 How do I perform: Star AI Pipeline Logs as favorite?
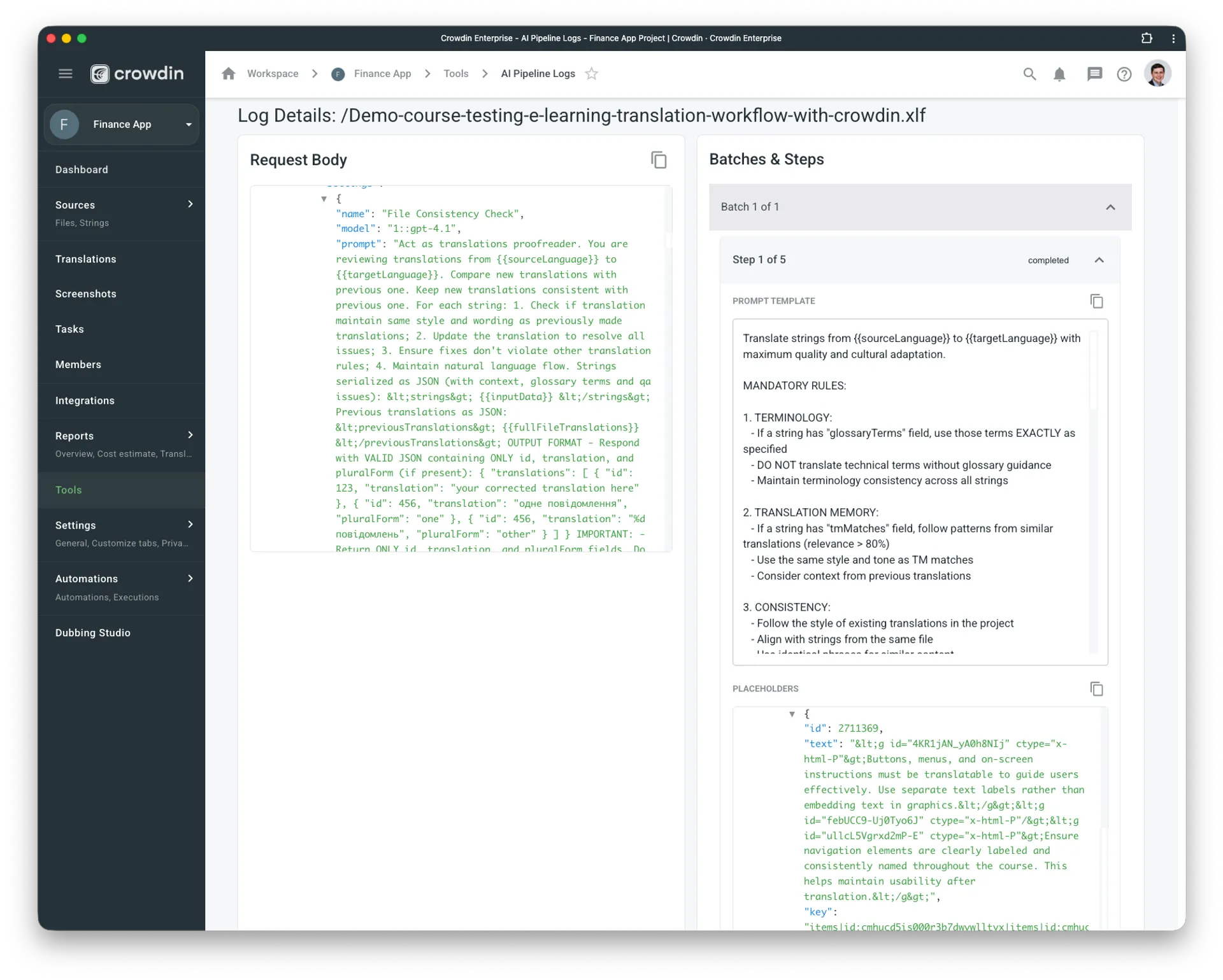592,74
